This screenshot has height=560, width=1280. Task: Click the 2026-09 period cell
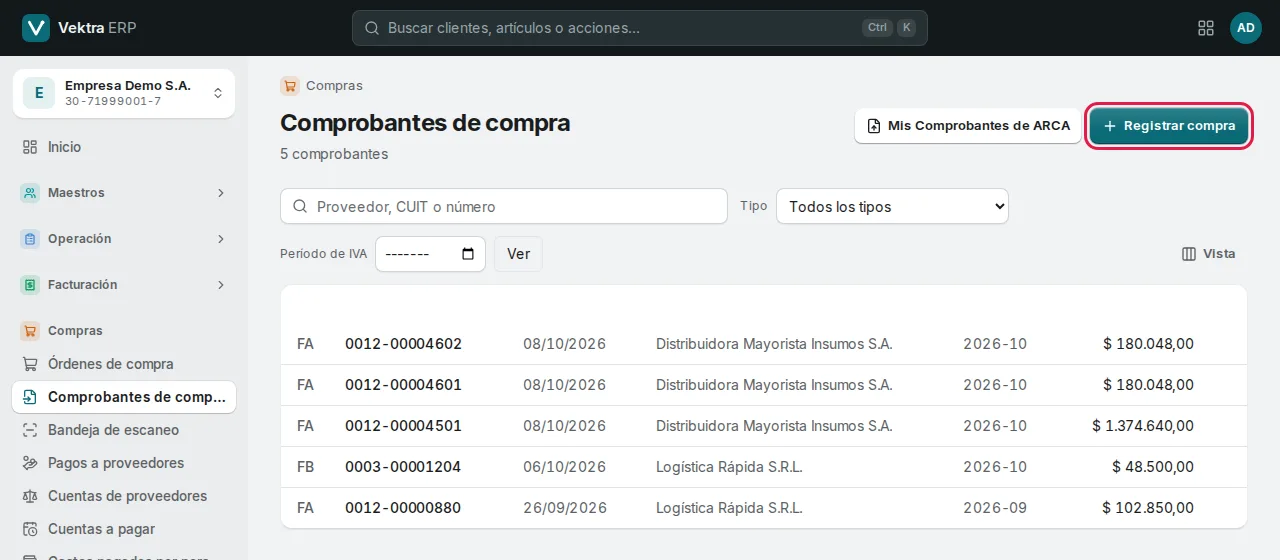[x=995, y=508]
